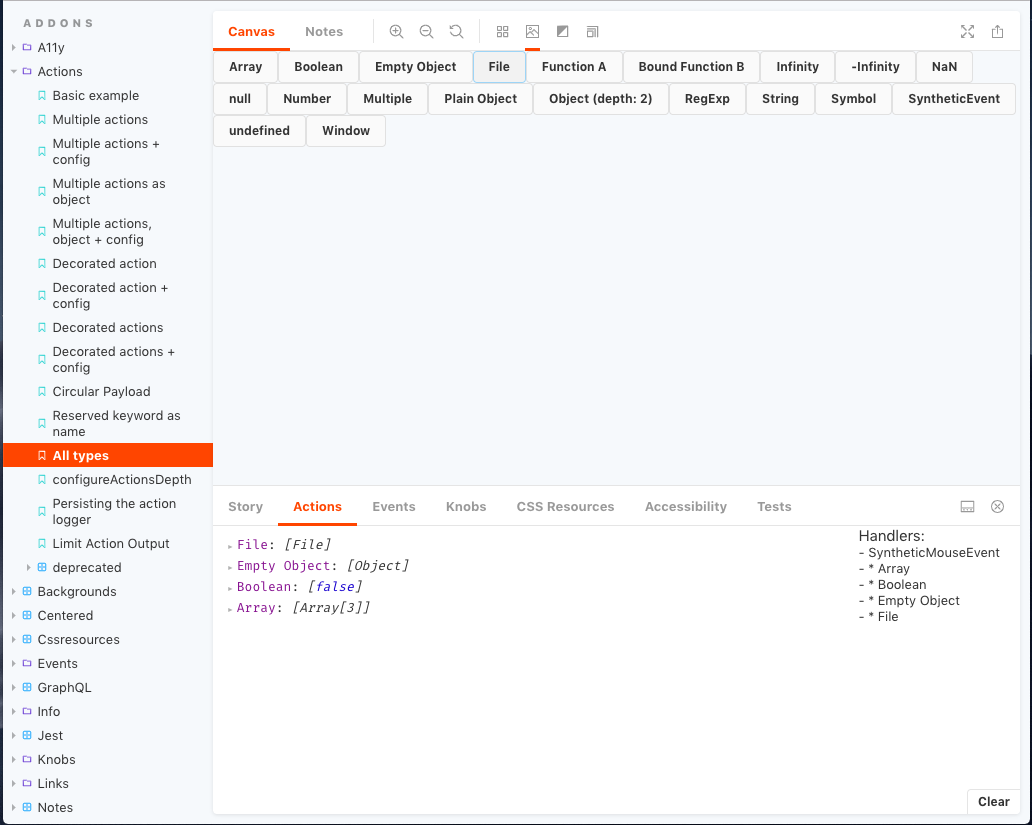Enter fullscreen canvas mode

967,31
